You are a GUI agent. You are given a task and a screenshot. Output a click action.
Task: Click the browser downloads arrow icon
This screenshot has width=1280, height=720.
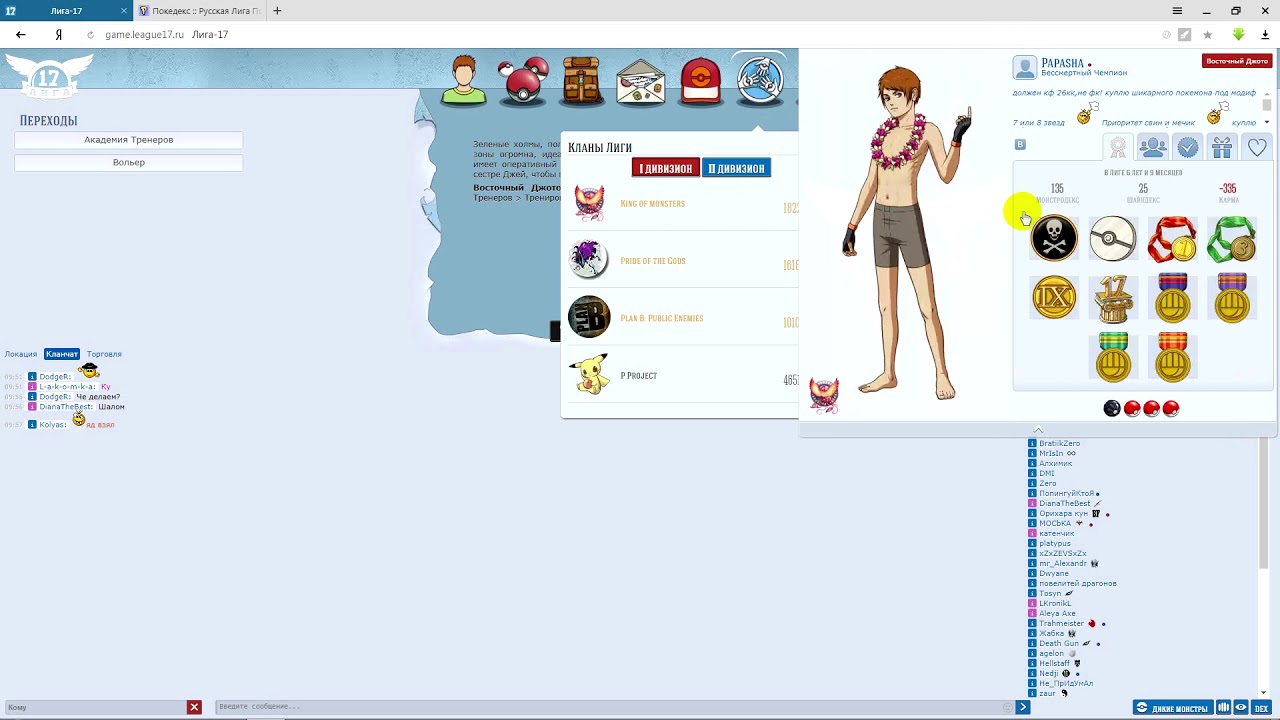[1265, 34]
